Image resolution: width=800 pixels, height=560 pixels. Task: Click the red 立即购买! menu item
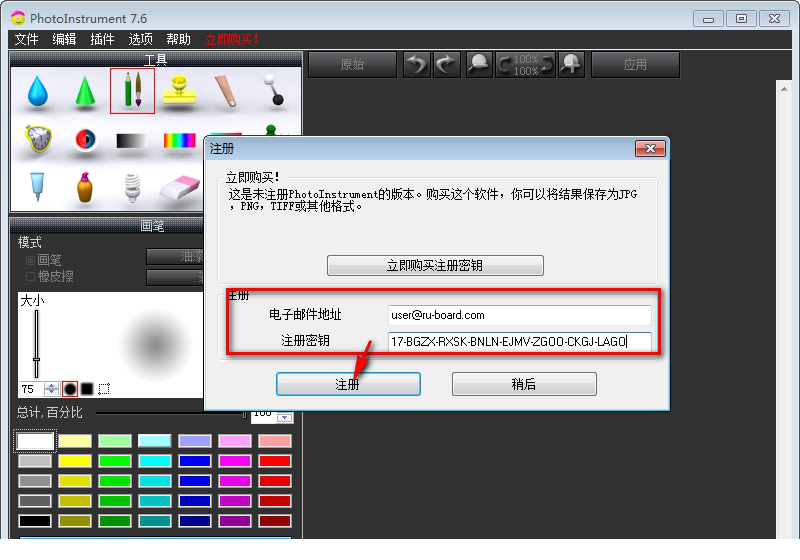point(232,39)
